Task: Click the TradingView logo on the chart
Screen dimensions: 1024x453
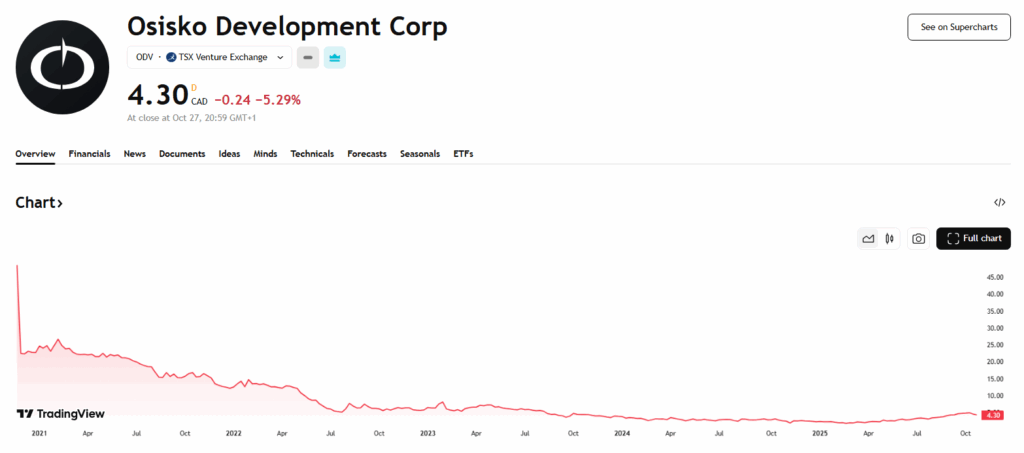Action: (x=61, y=414)
